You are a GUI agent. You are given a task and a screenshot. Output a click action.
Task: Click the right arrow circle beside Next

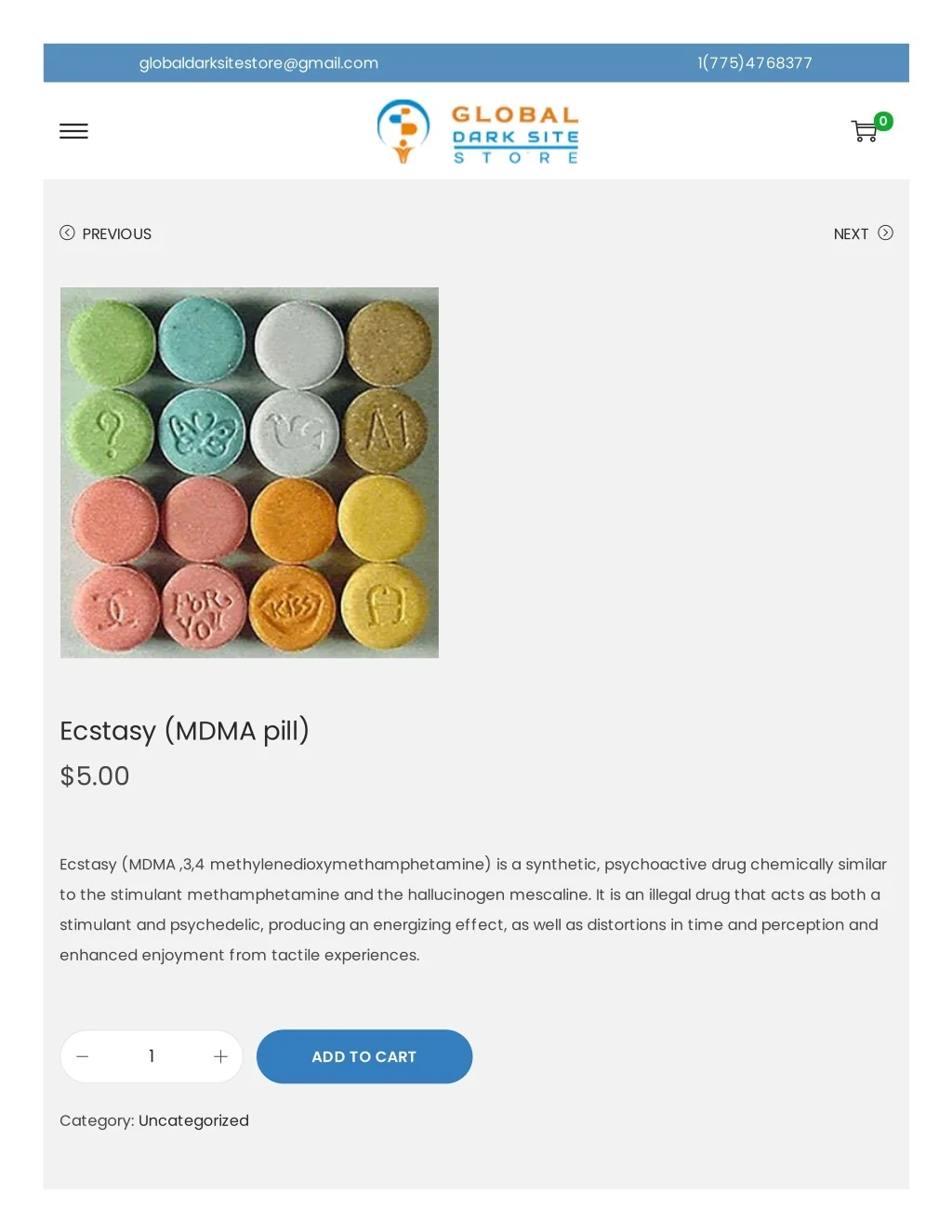point(885,232)
